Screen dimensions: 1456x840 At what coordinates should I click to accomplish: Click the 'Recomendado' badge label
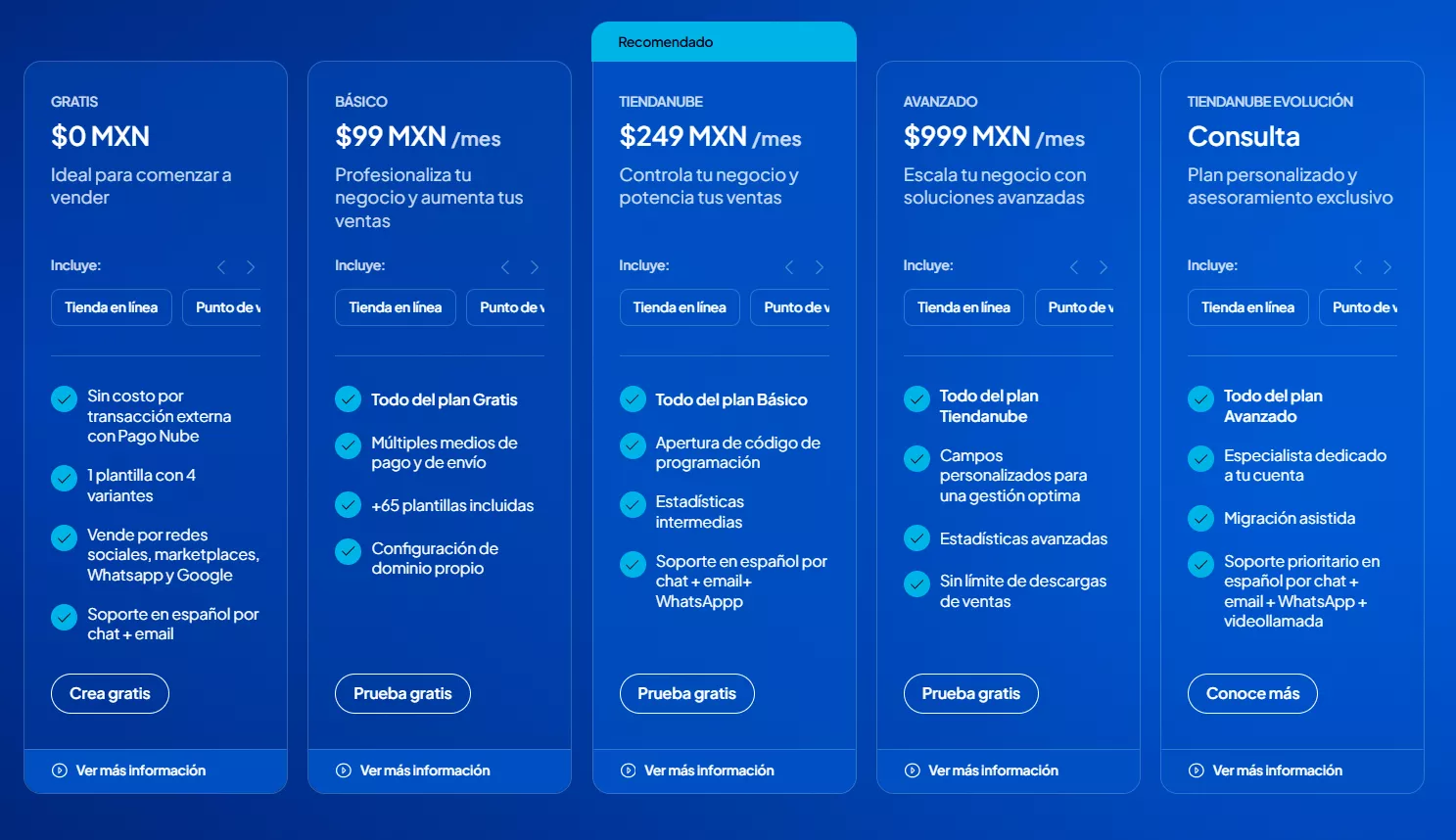[666, 42]
